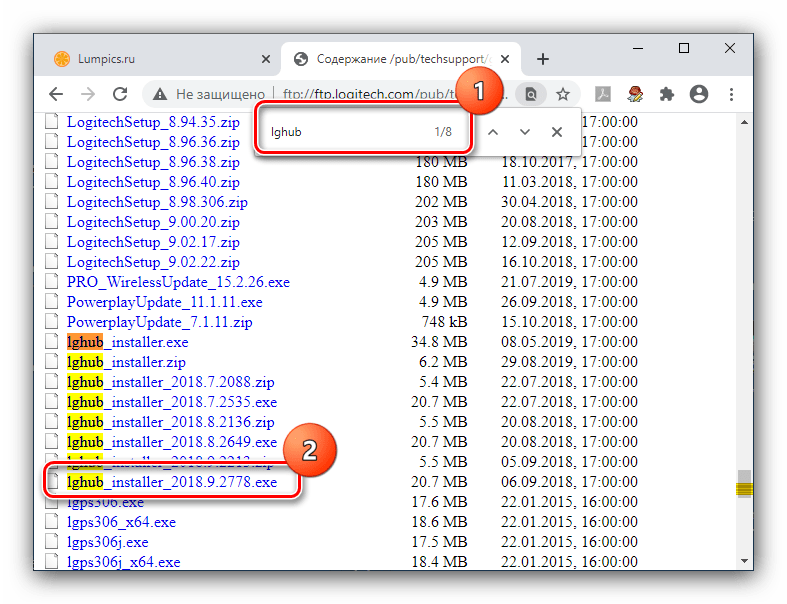Reload the current page
This screenshot has width=787, height=604.
pos(120,94)
